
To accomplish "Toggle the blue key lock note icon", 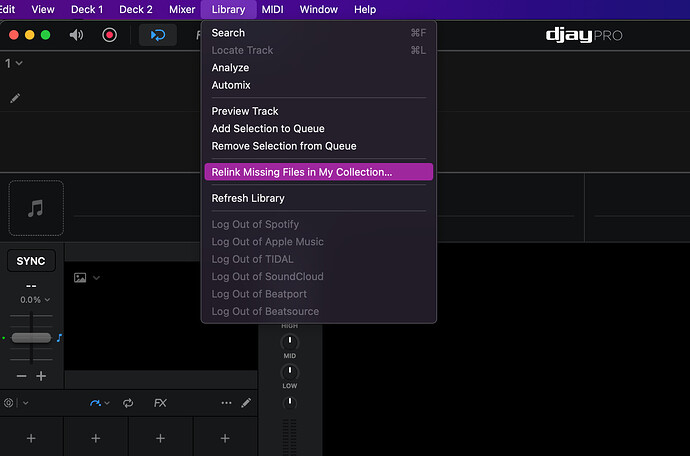I will [59, 338].
